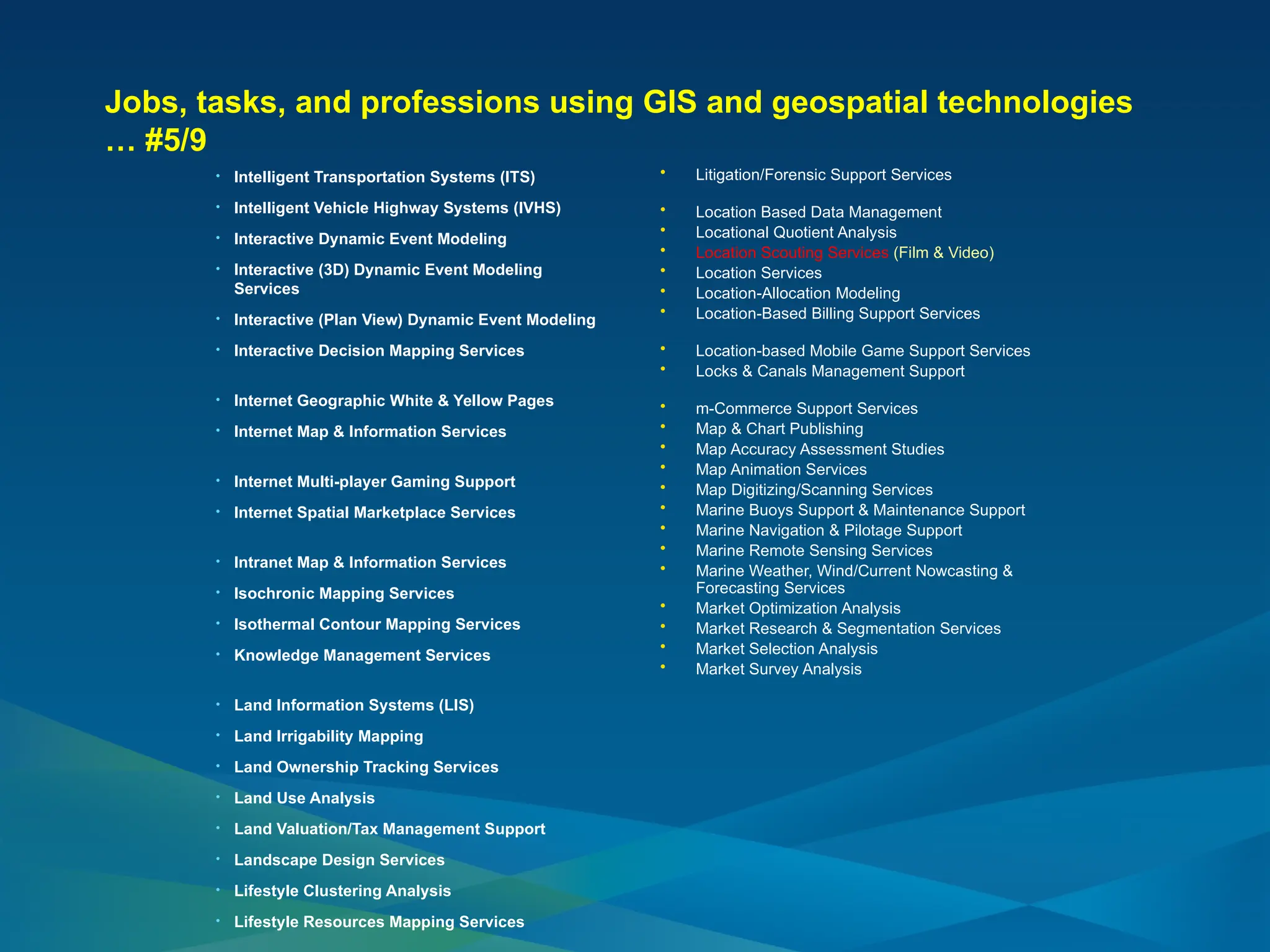Click red 'Location Scouting Services' text
This screenshot has height=952, width=1270.
[x=792, y=253]
